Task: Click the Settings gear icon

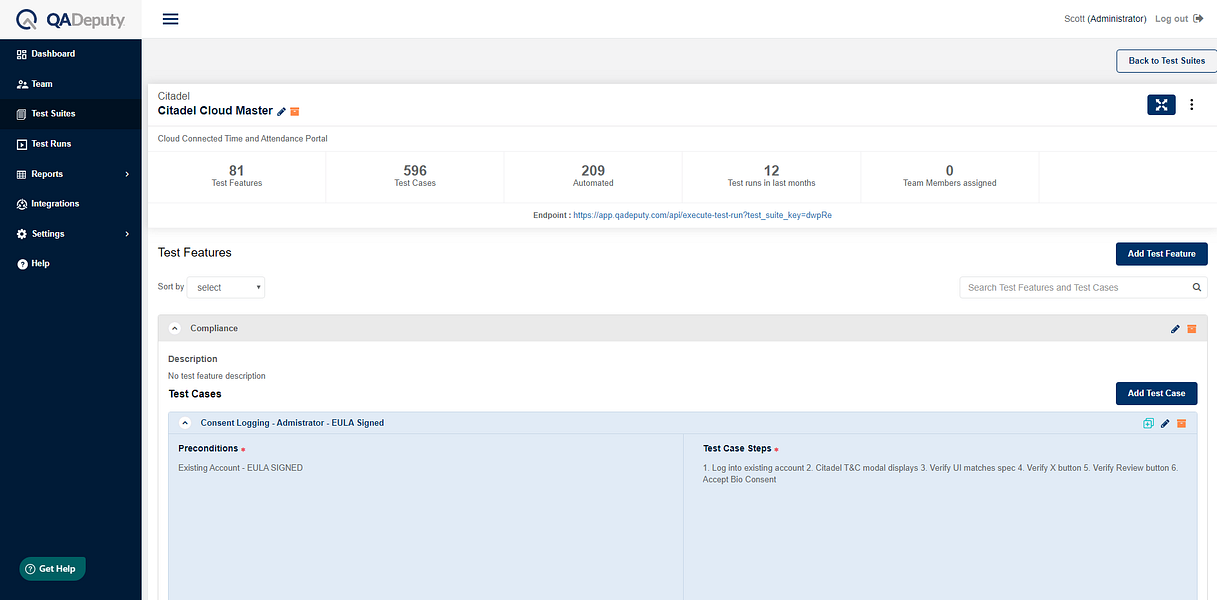Action: pyautogui.click(x=22, y=234)
